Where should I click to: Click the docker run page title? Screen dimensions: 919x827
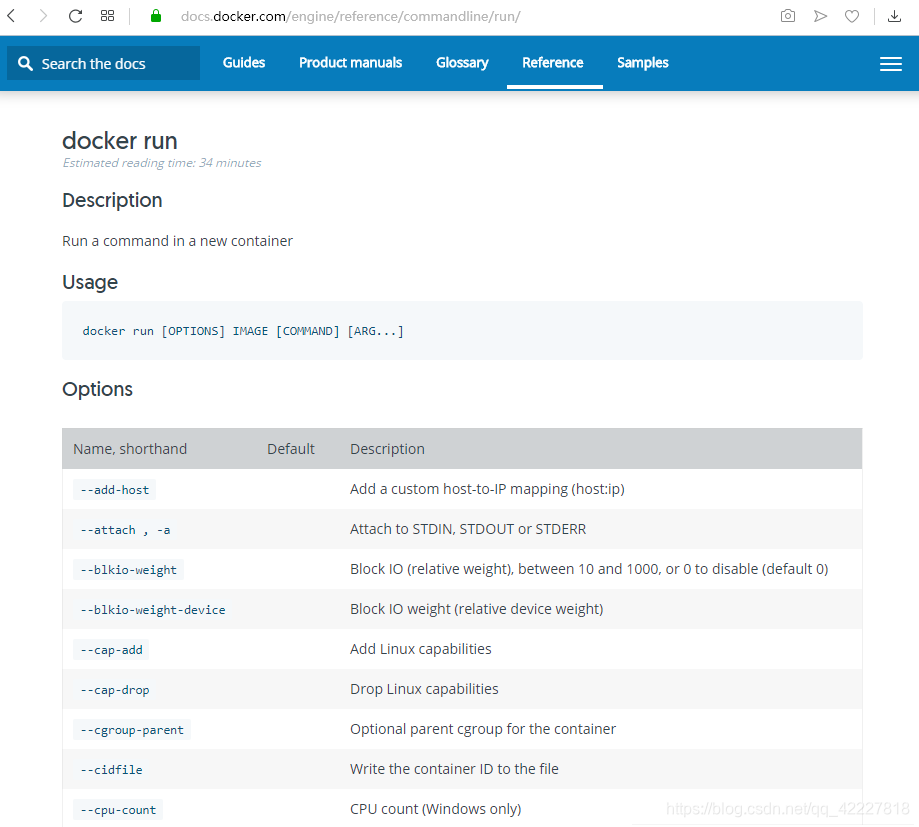120,141
